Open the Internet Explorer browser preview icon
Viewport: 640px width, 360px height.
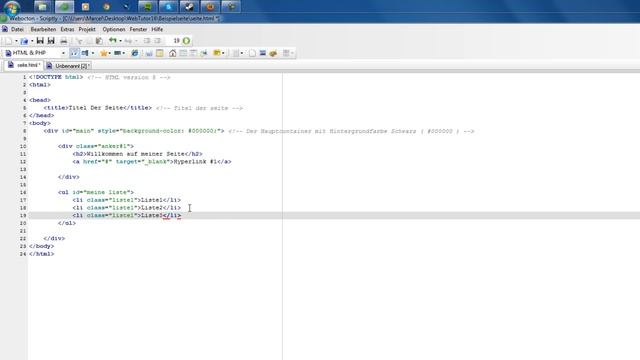click(134, 53)
